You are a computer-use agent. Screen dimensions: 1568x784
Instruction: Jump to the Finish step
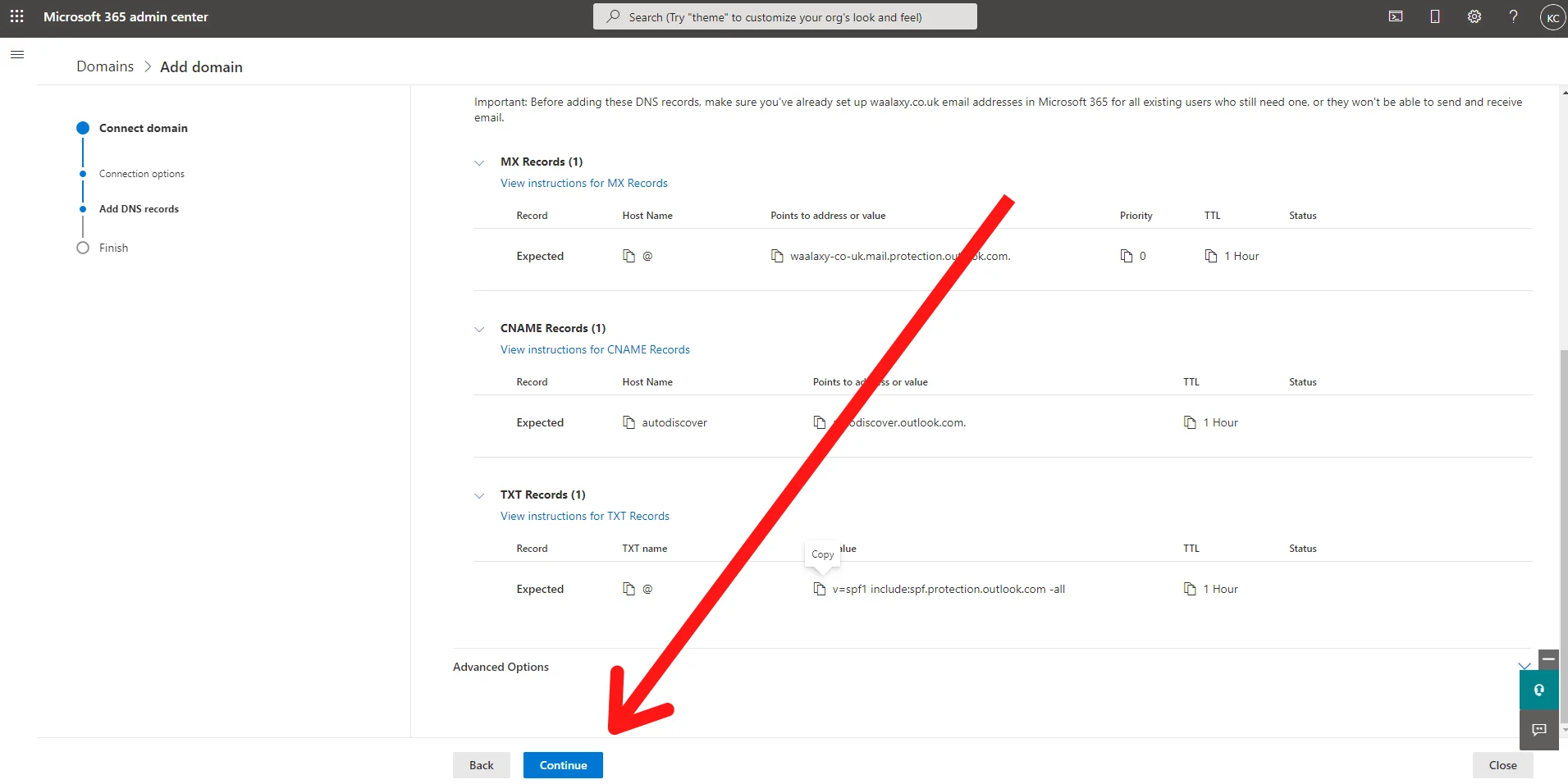coord(113,248)
